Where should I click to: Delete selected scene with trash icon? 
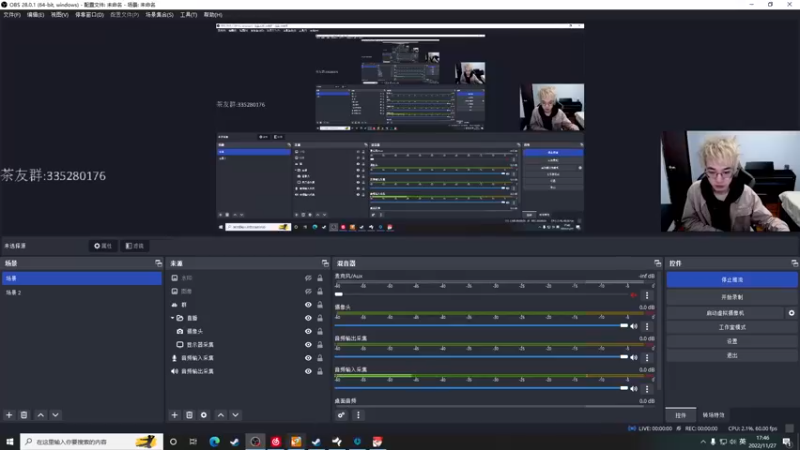point(24,415)
